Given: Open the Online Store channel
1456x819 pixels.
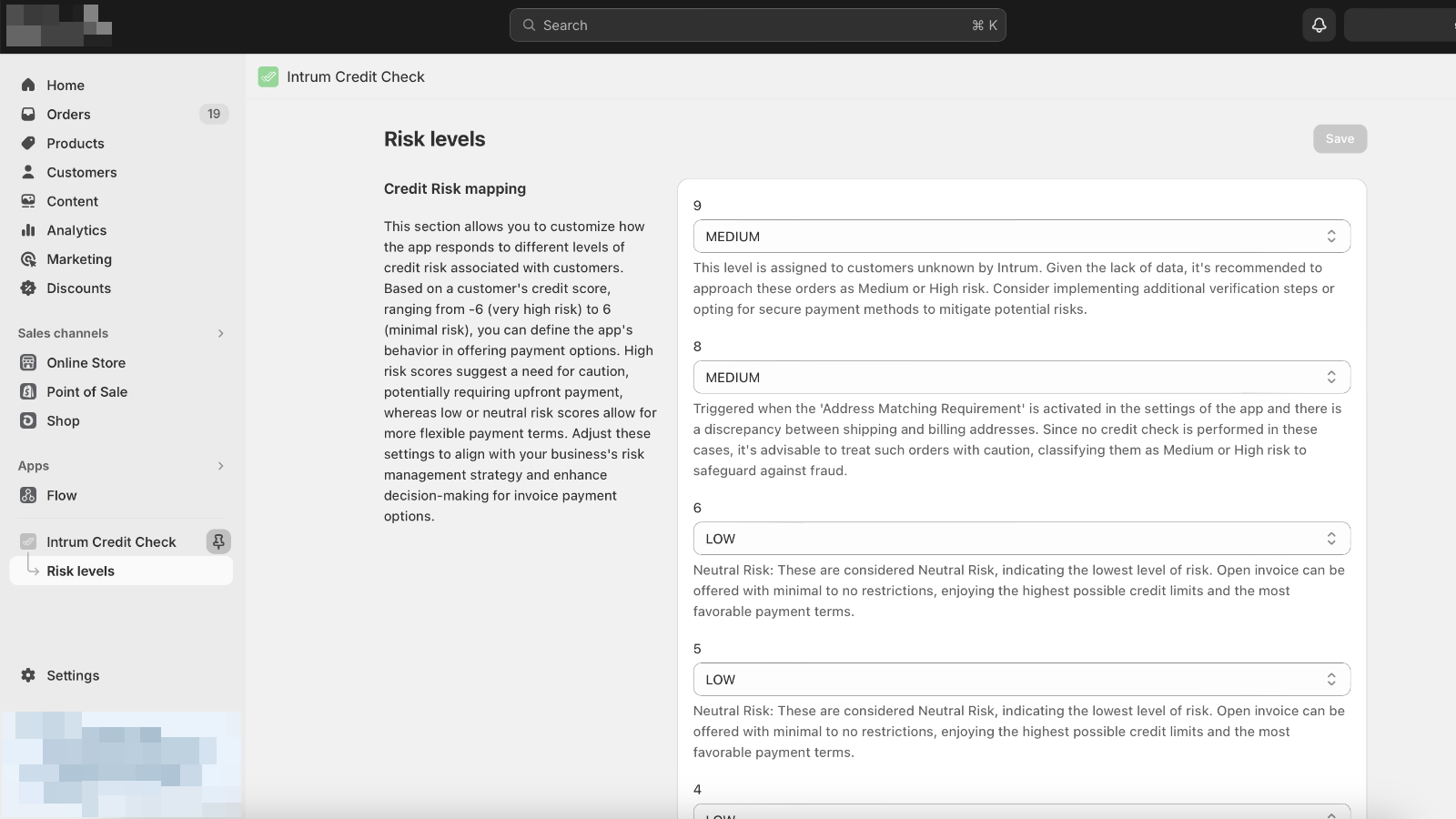Looking at the screenshot, I should (x=86, y=362).
